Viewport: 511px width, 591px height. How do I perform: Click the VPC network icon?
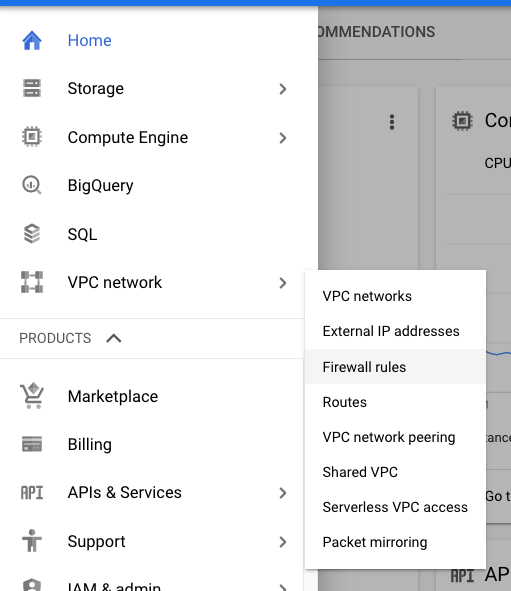(x=32, y=282)
